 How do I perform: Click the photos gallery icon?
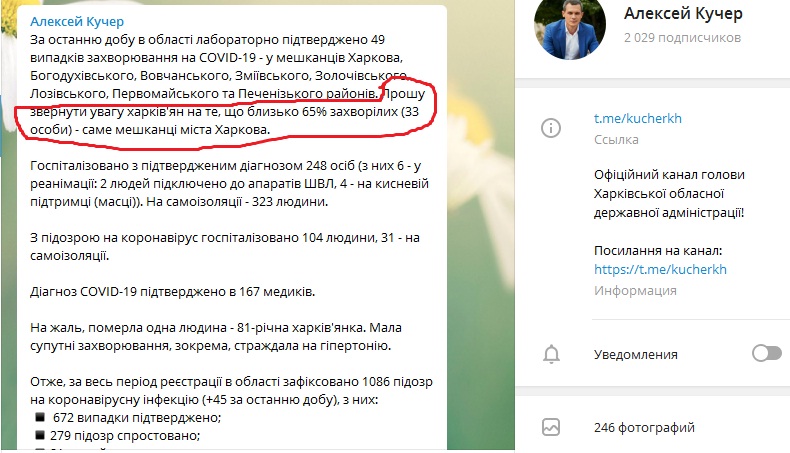[551, 427]
